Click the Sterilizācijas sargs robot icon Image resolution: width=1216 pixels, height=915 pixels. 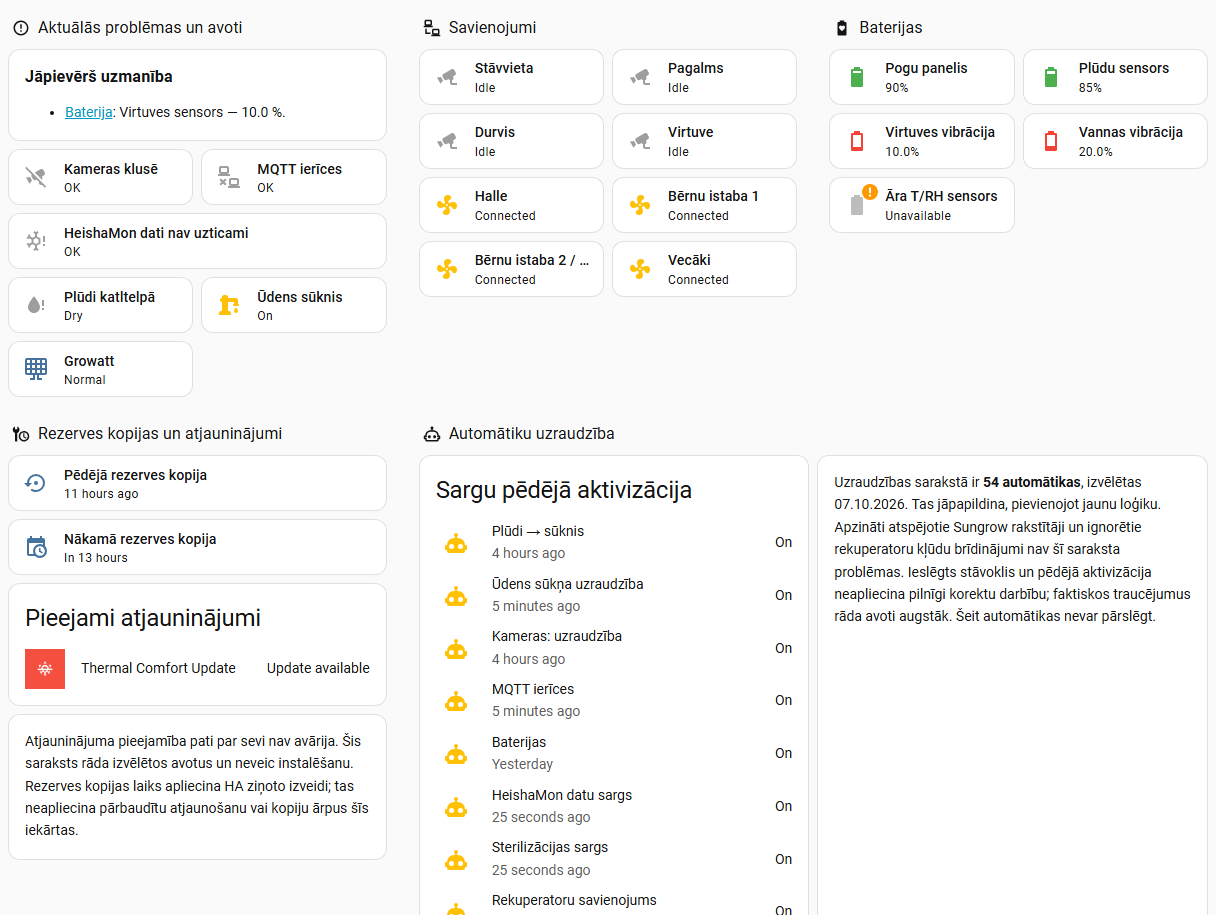tap(456, 859)
